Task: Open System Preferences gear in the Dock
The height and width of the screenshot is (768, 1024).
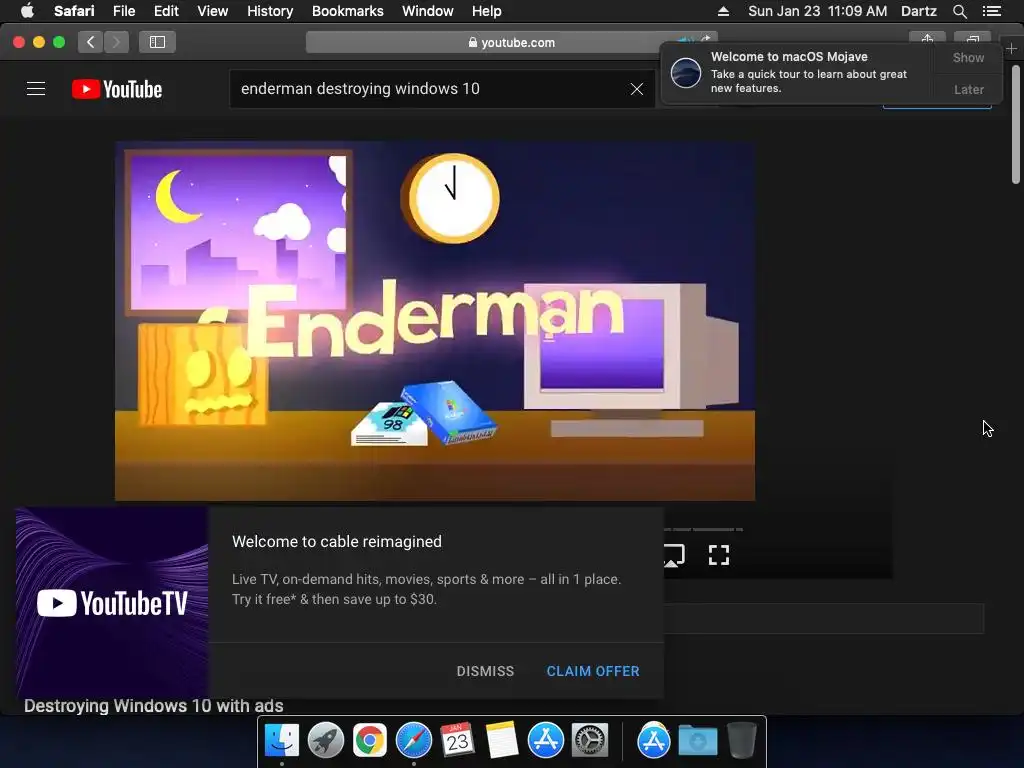Action: (x=590, y=740)
